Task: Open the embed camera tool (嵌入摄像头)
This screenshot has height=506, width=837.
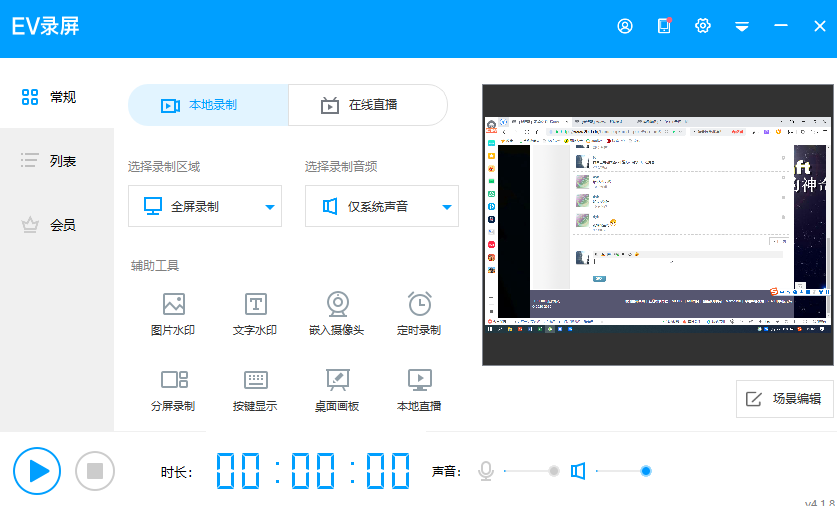Action: (337, 314)
